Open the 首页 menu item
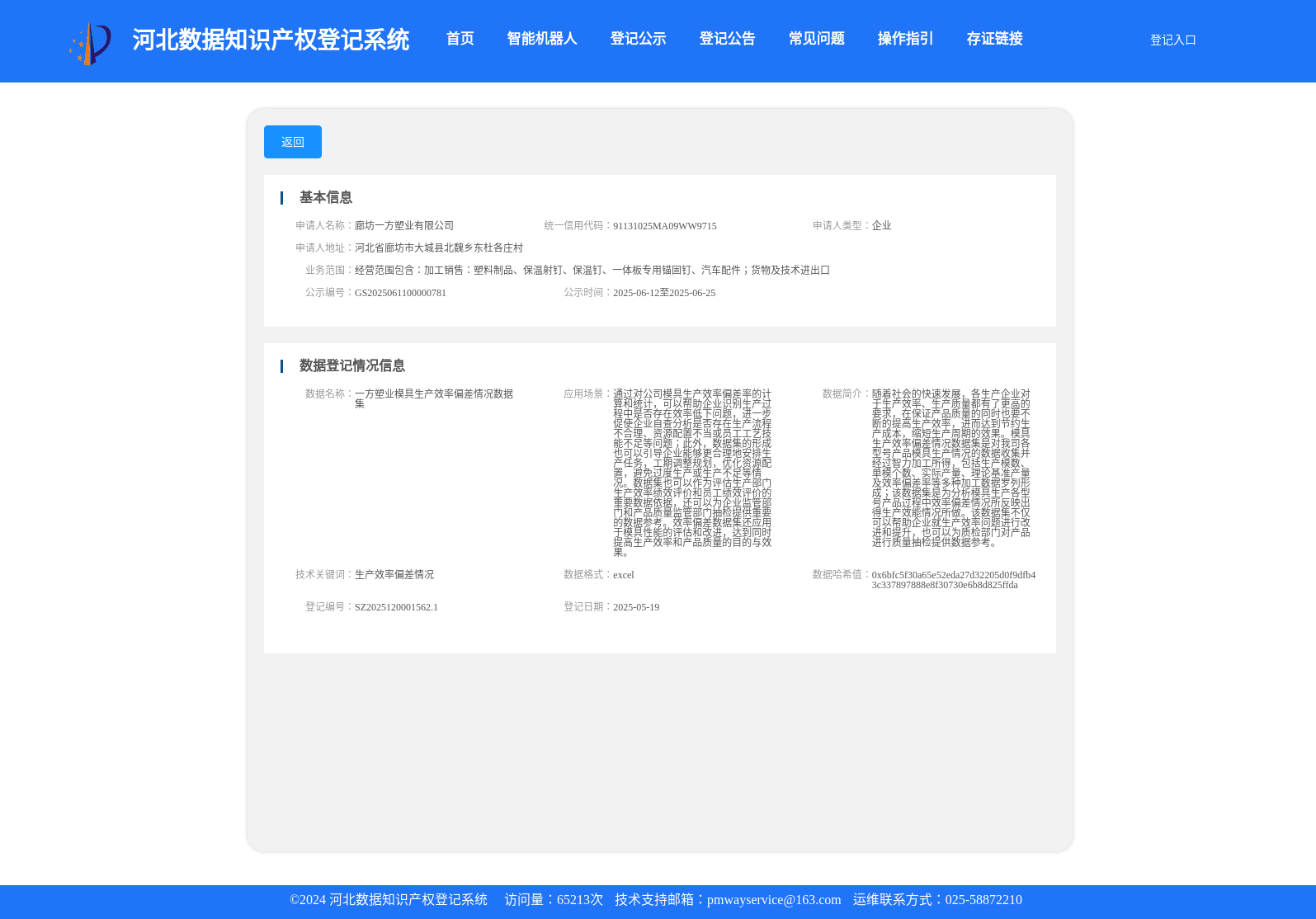Viewport: 1316px width, 919px height. point(460,39)
